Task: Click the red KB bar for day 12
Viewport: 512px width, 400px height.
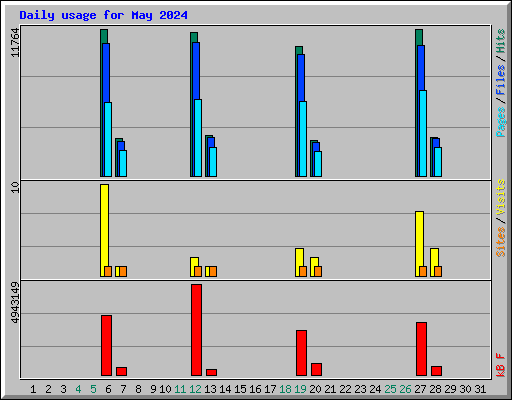Action: (196, 330)
